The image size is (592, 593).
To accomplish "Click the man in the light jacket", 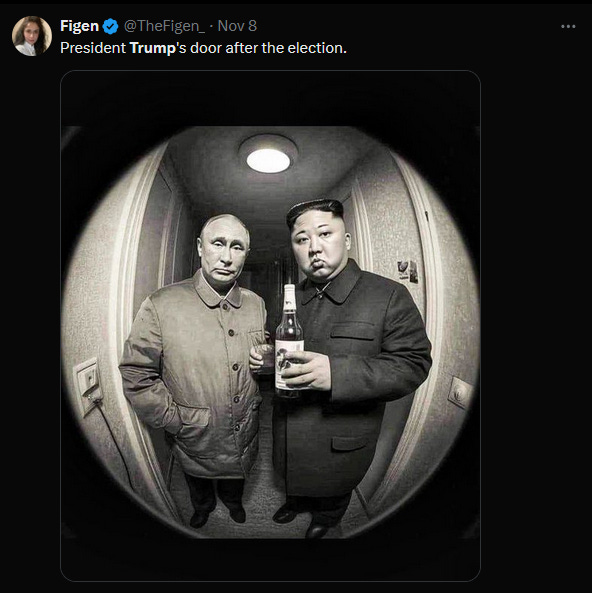I will pyautogui.click(x=197, y=369).
